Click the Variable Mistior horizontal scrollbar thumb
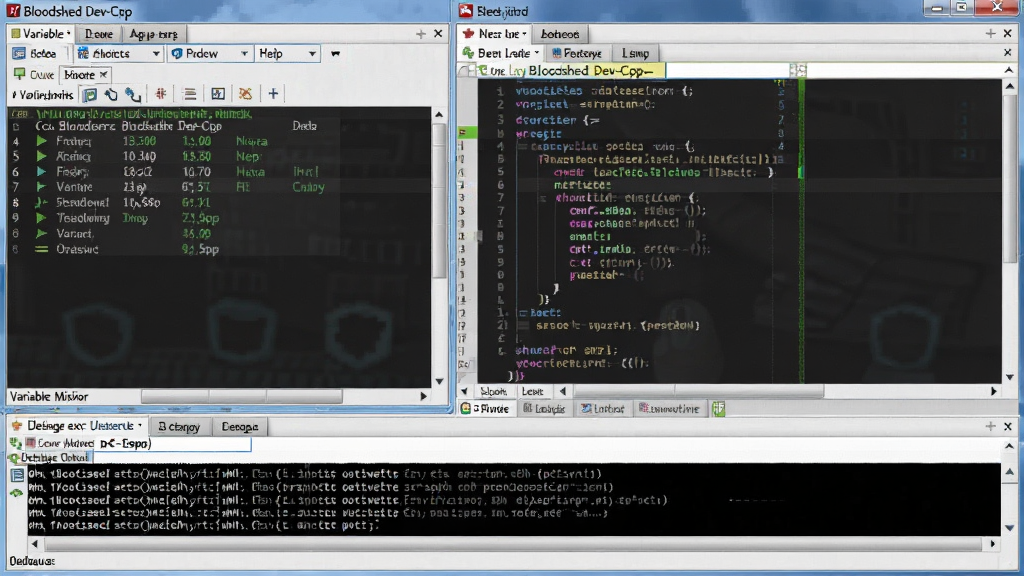This screenshot has height=576, width=1024. click(242, 396)
